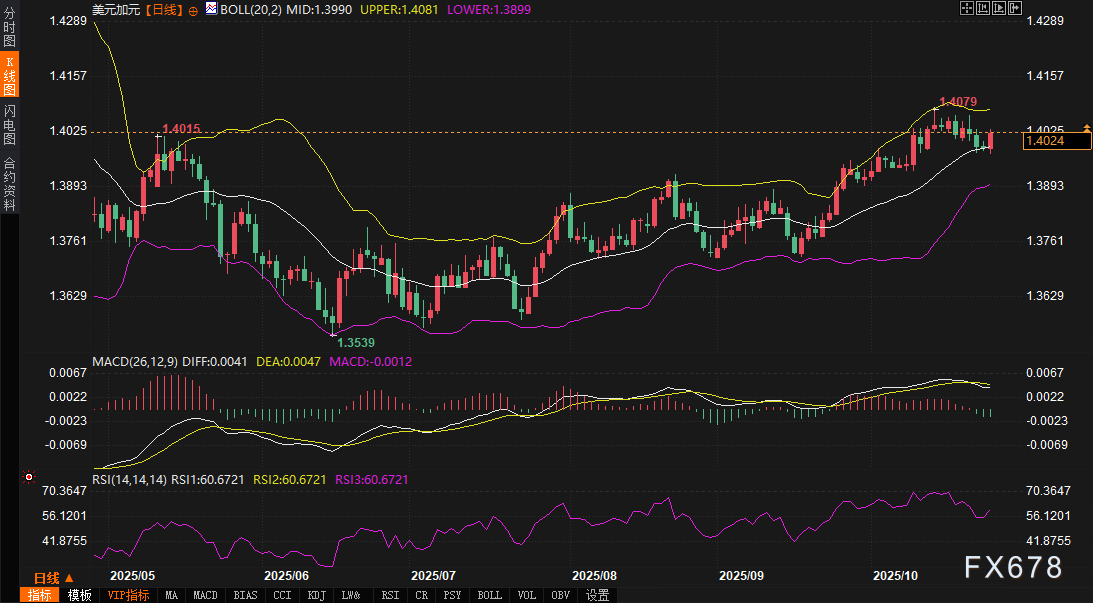The image size is (1093, 603).
Task: Open the 合约资料 side tab
Action: [9, 183]
